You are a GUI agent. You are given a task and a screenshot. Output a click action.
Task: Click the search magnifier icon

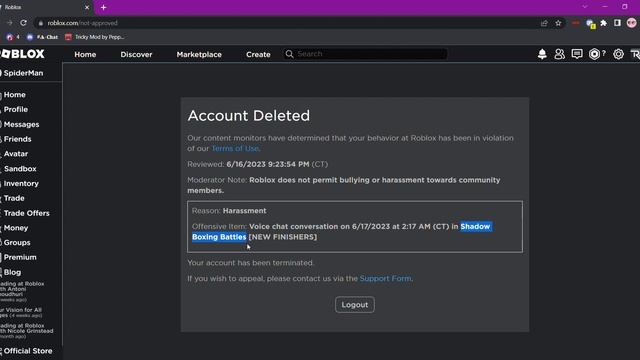[289, 54]
